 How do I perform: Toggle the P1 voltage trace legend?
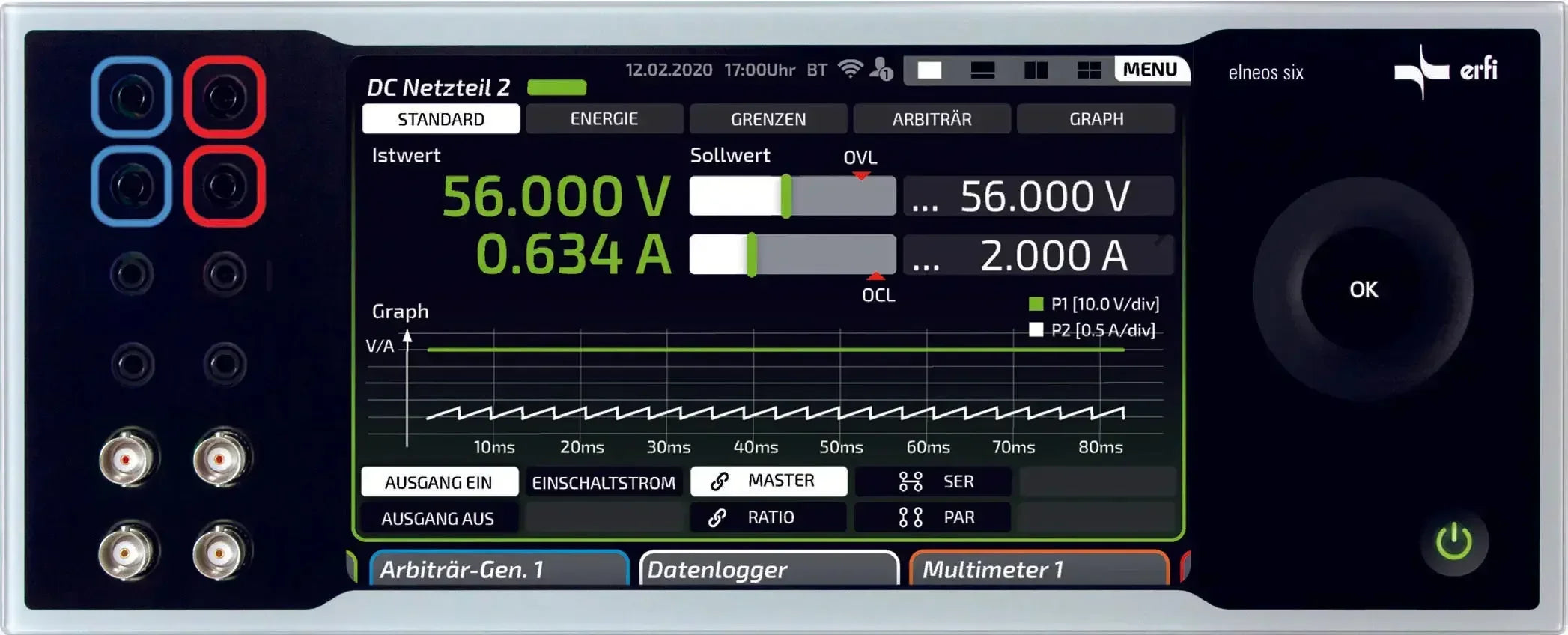pyautogui.click(x=1094, y=304)
